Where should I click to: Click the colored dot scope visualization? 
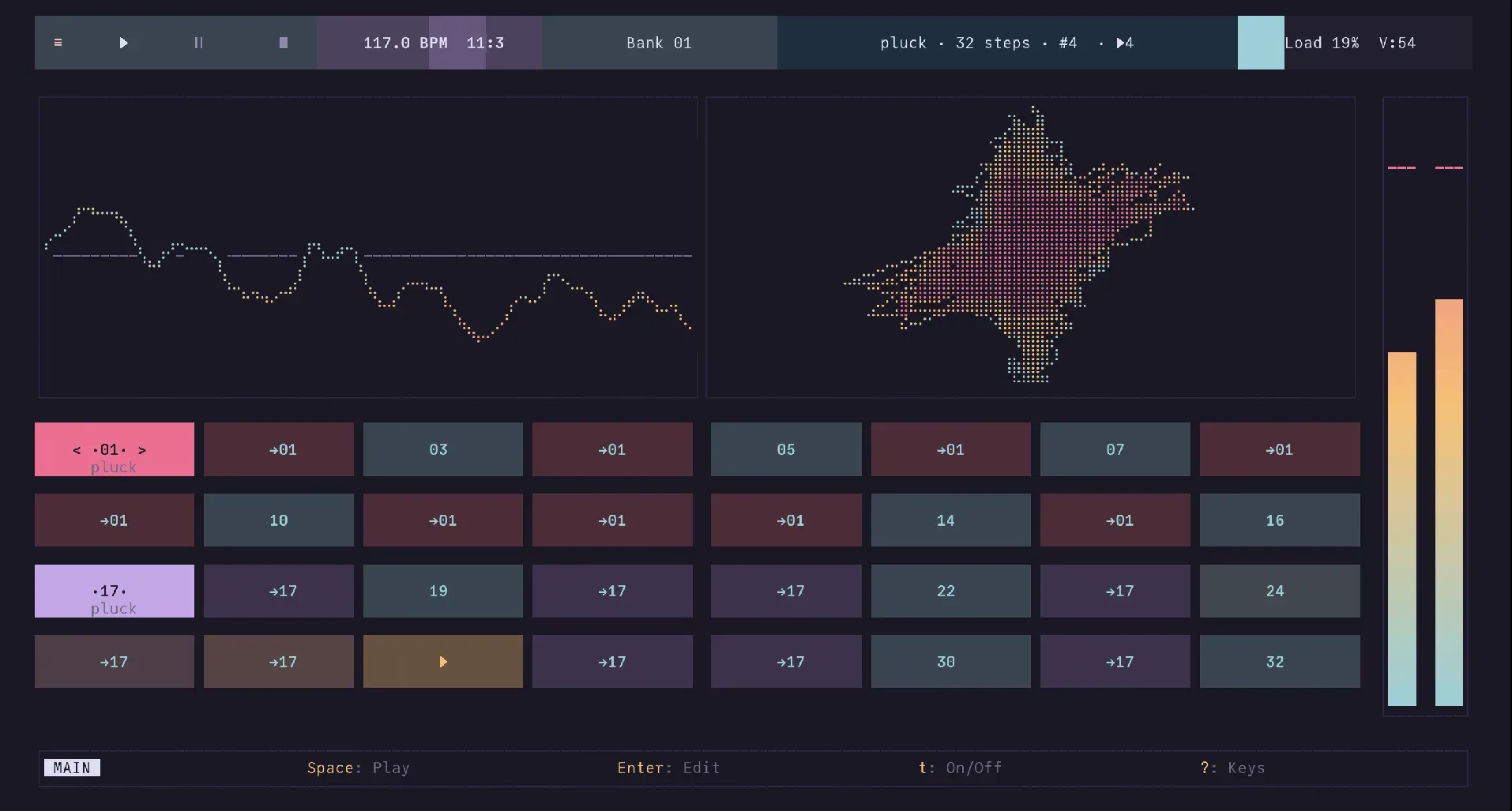point(1030,247)
